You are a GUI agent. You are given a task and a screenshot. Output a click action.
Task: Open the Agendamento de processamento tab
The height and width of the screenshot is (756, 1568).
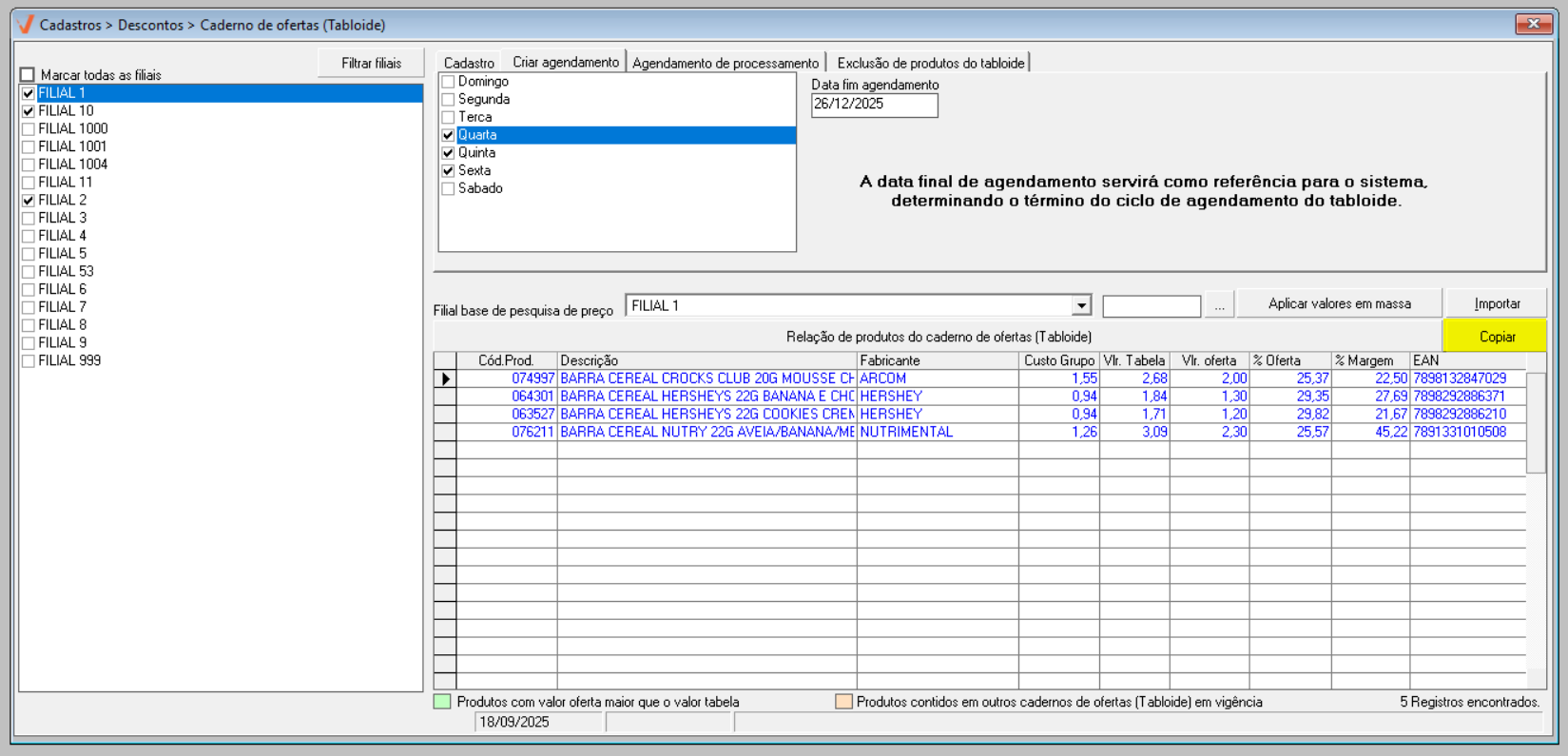pyautogui.click(x=725, y=63)
